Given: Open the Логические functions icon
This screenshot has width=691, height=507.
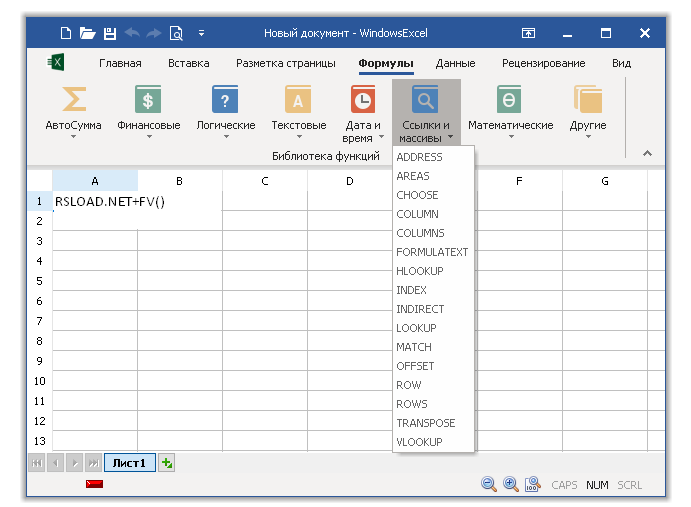Looking at the screenshot, I should click(x=225, y=99).
